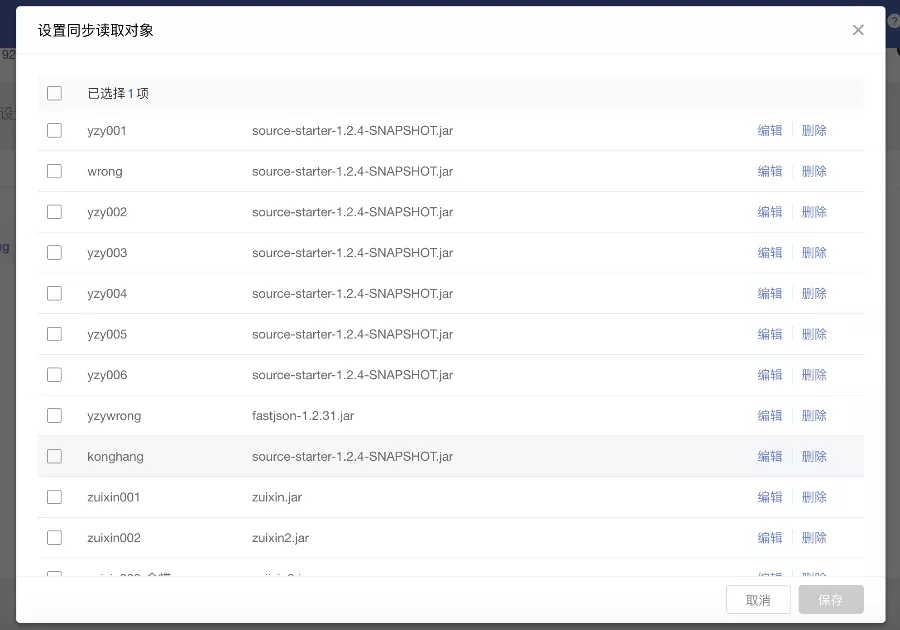This screenshot has width=900, height=630.
Task: Check the wrong row checkbox
Action: pos(55,171)
